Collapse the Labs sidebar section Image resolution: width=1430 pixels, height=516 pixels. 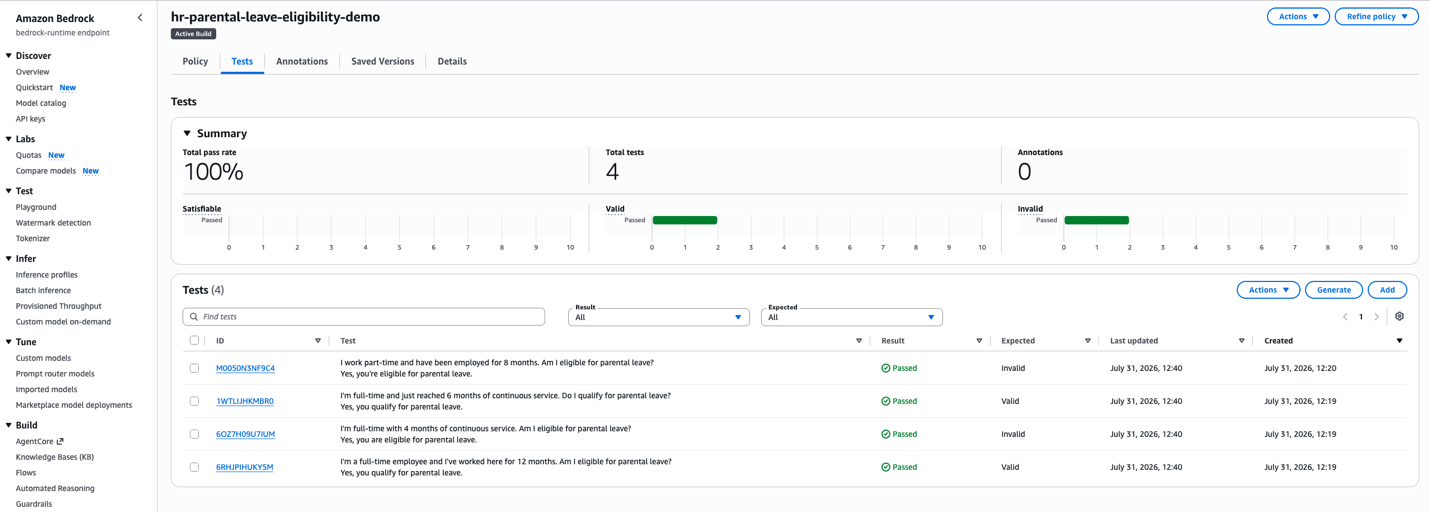[x=9, y=139]
